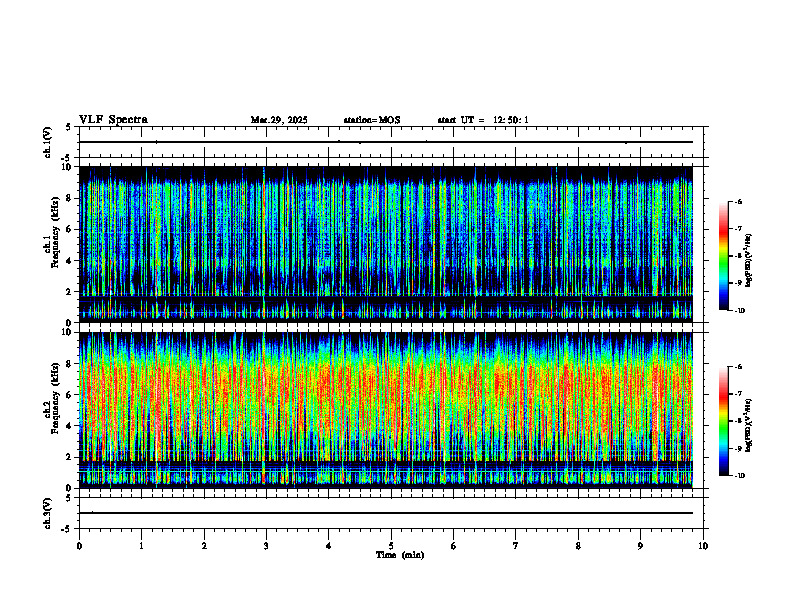Click the time axis tick label "1"
The image size is (792, 612).
pos(141,546)
